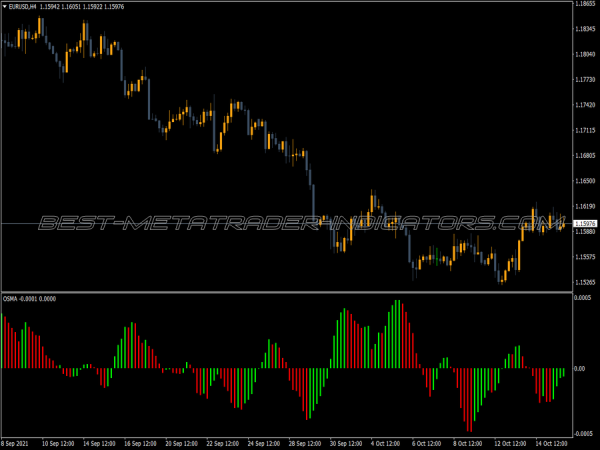Click price axis label 1.15575
The width and height of the screenshot is (600, 450).
(x=585, y=257)
